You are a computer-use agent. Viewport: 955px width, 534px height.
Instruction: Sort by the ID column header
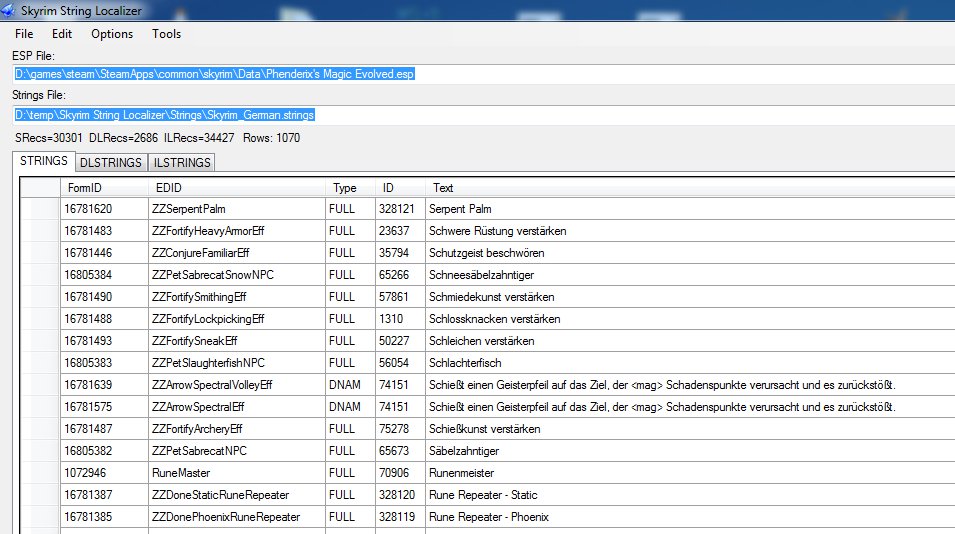pos(399,188)
